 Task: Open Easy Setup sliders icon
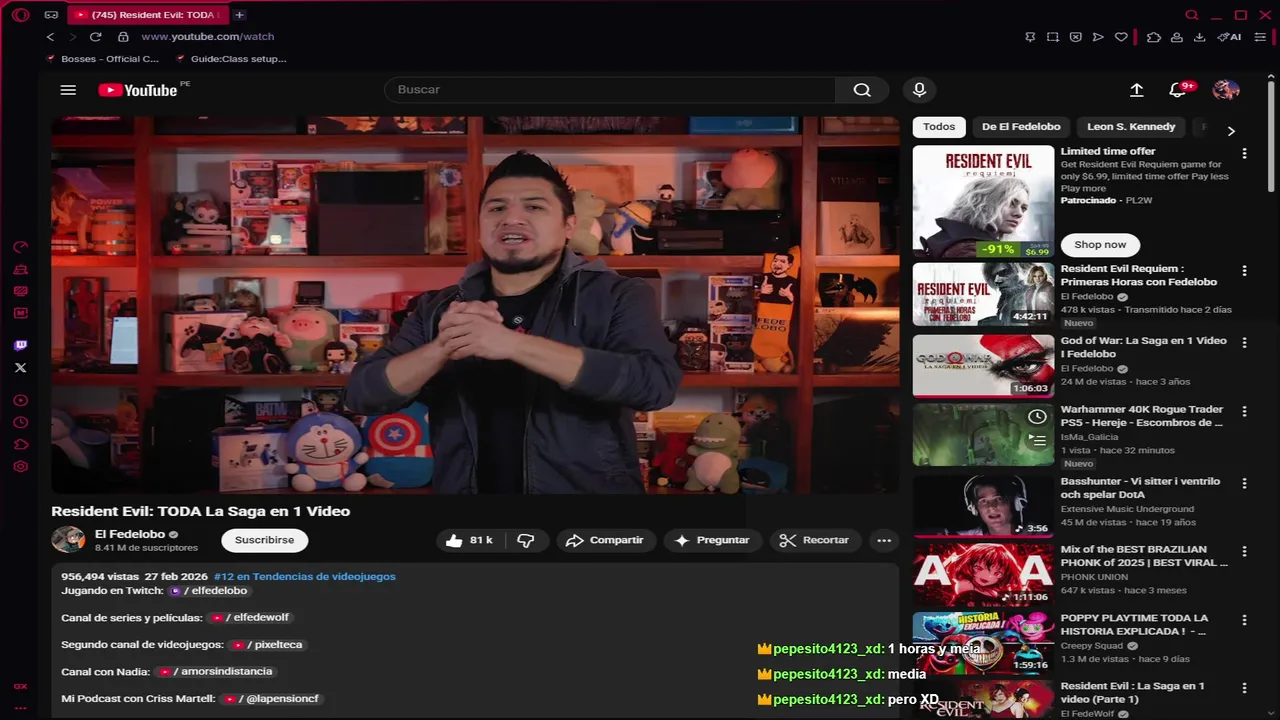[x=1260, y=37]
